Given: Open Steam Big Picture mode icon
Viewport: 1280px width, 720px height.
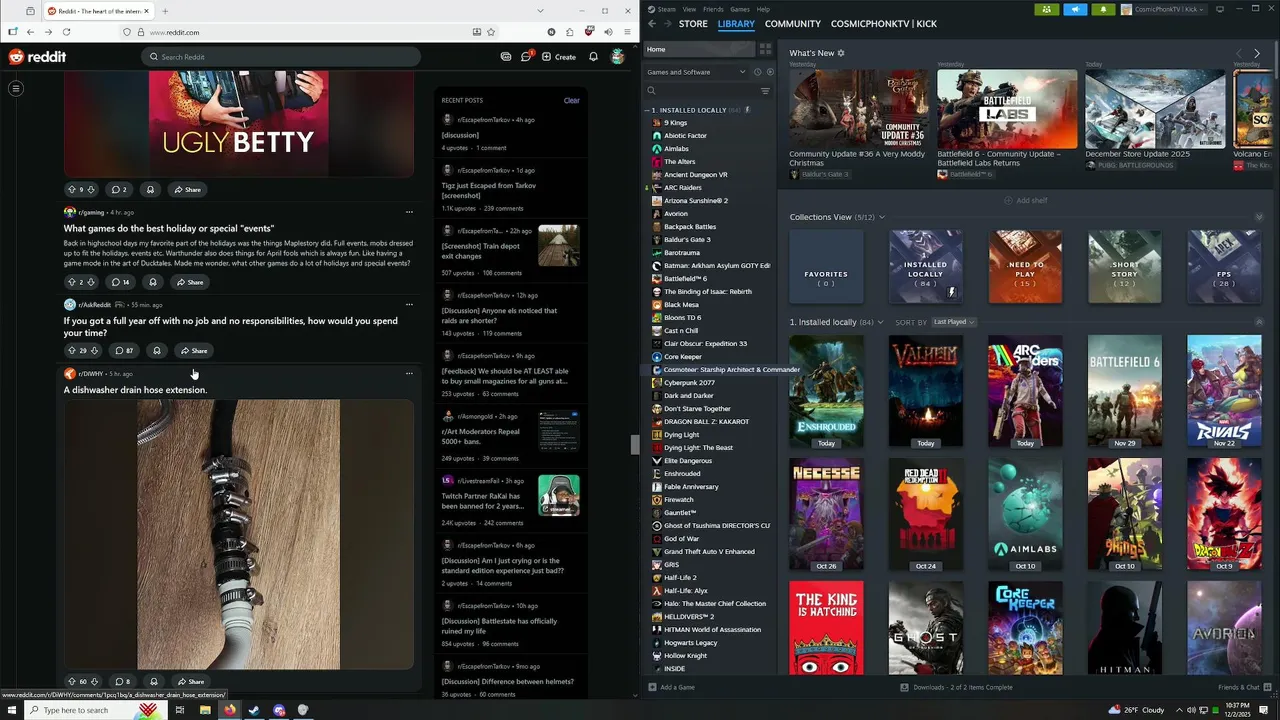Looking at the screenshot, I should (1220, 9).
